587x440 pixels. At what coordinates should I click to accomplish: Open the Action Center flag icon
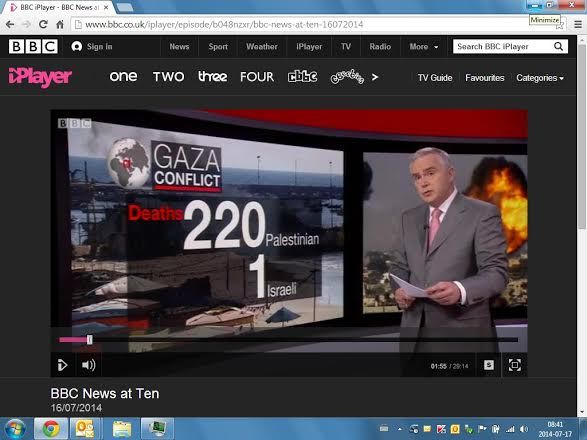[x=482, y=429]
